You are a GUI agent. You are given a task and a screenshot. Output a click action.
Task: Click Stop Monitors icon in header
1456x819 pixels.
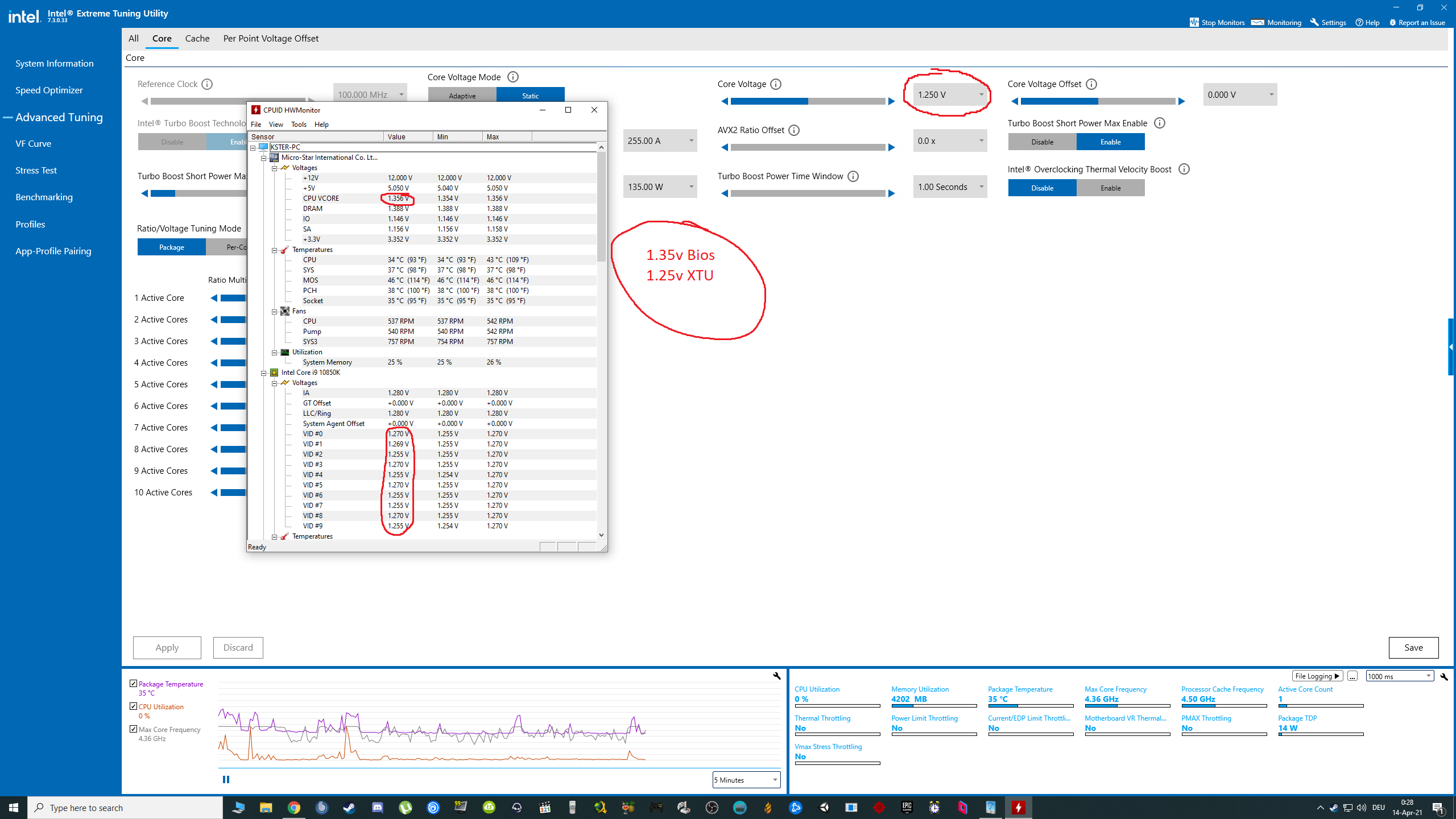[1194, 22]
